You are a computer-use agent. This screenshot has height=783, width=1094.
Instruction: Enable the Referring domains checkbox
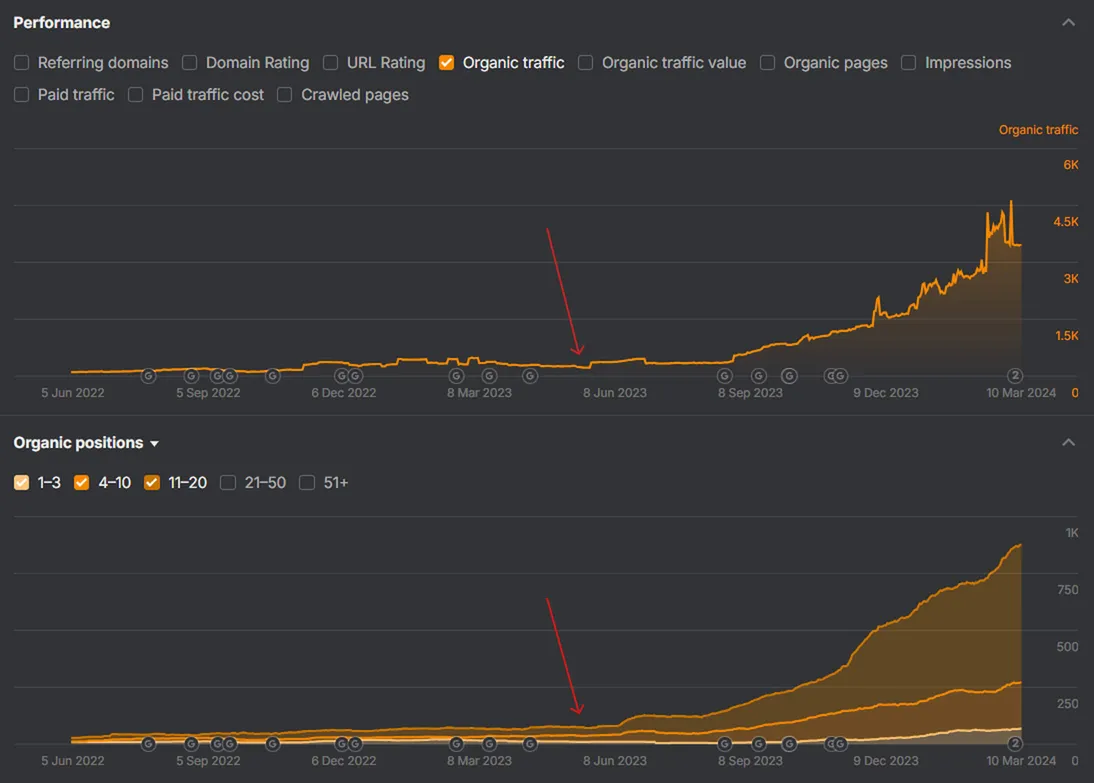[21, 63]
